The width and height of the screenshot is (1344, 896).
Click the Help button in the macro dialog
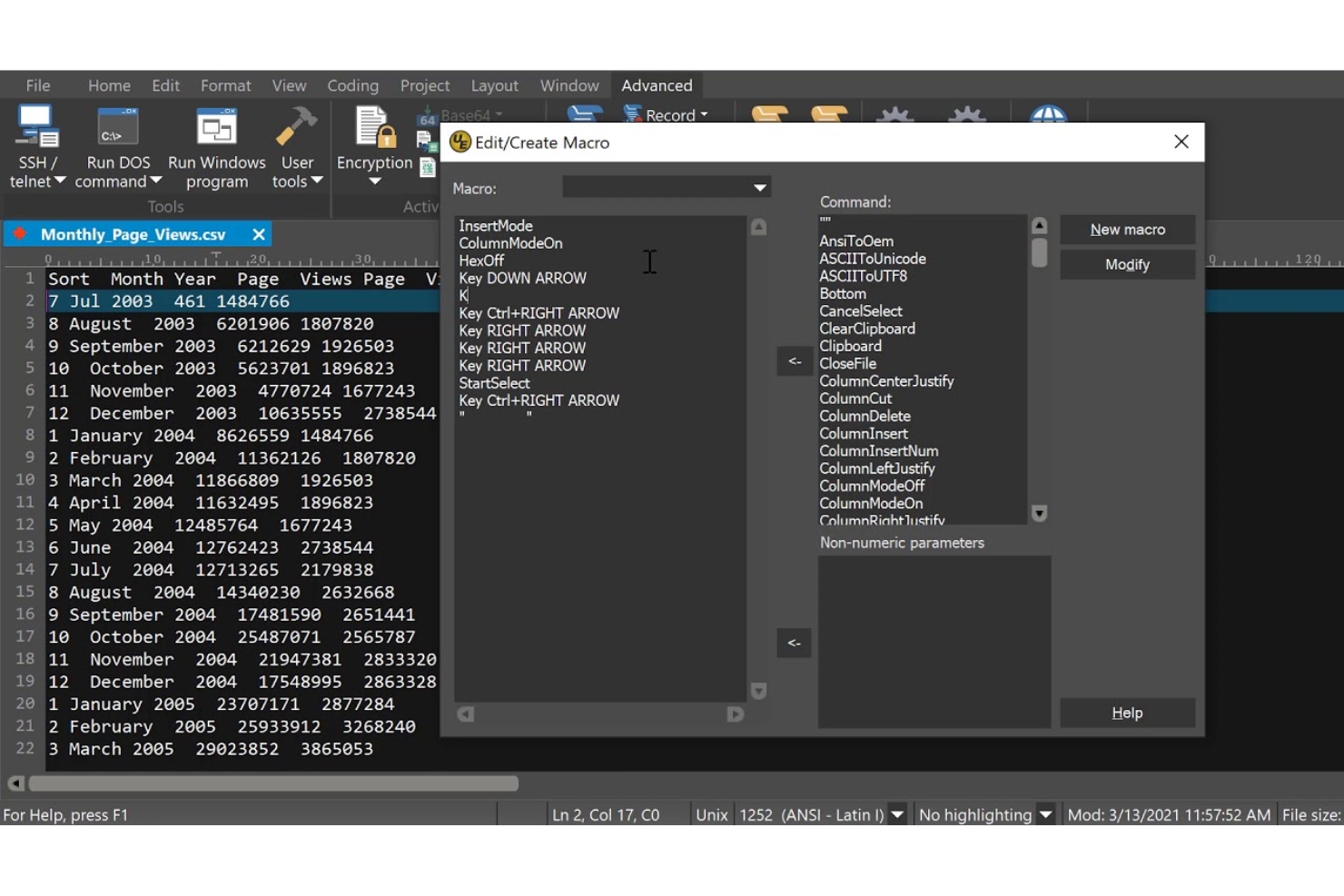pos(1127,713)
